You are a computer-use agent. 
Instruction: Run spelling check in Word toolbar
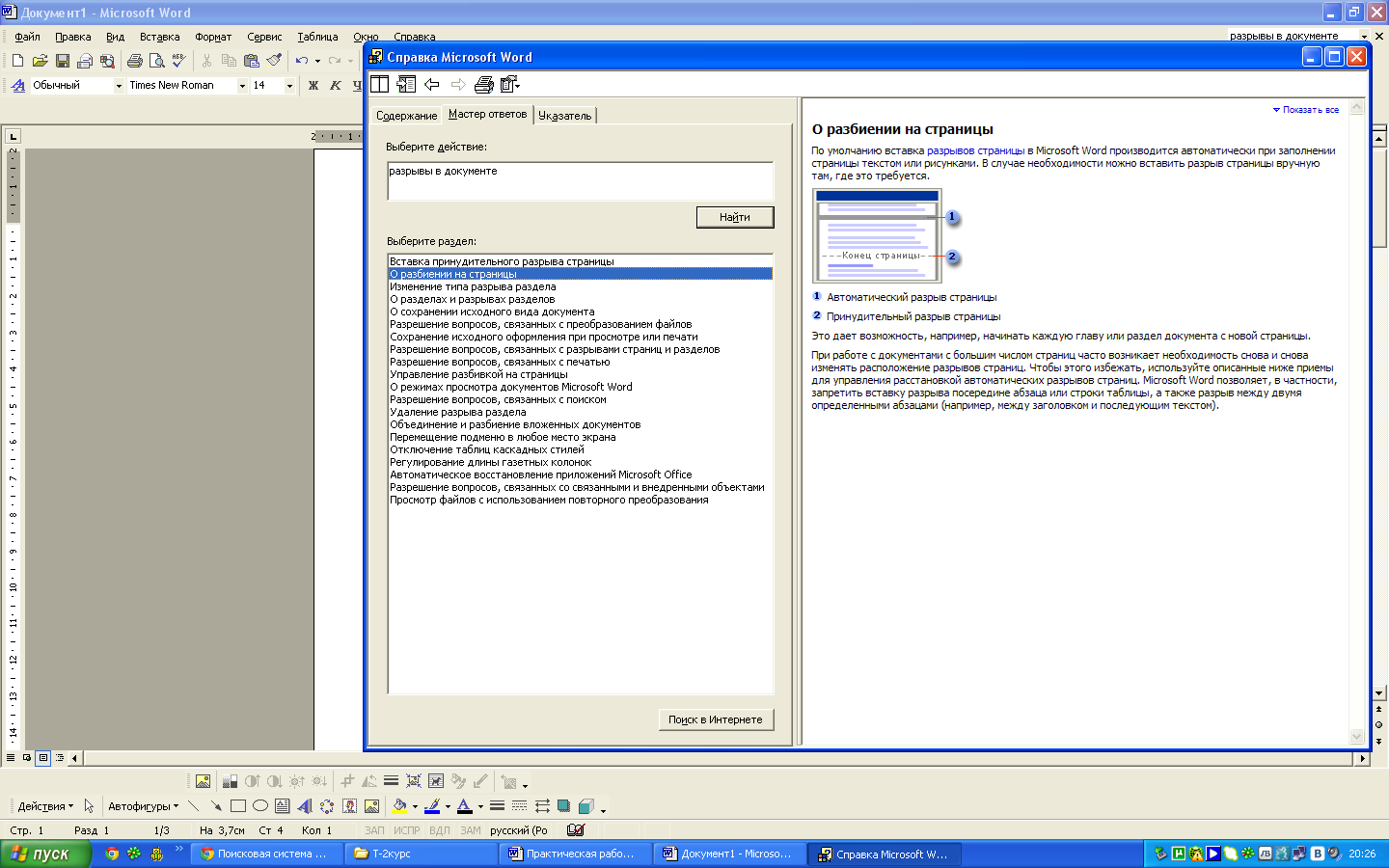coord(178,61)
